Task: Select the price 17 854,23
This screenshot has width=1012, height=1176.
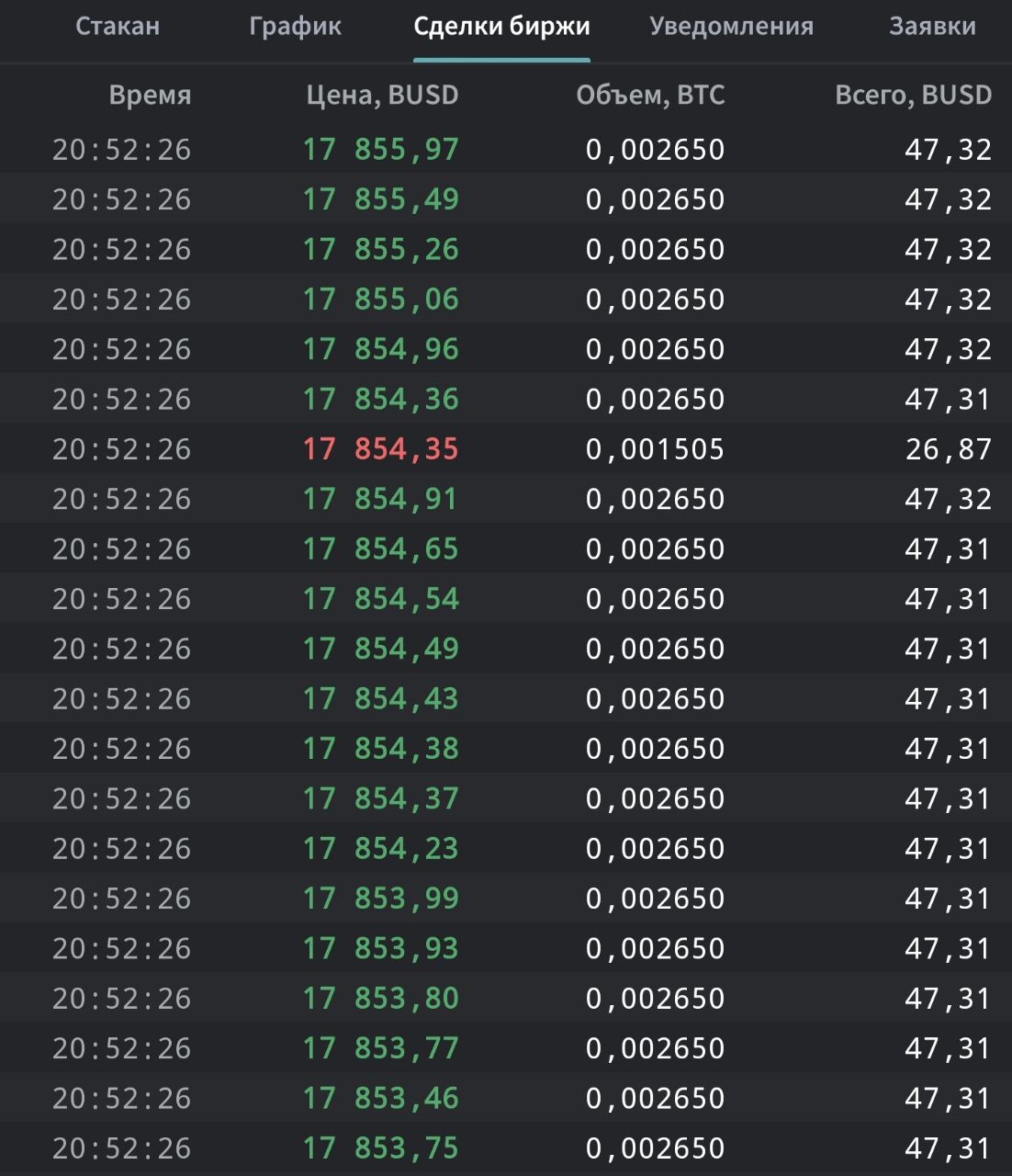Action: coord(381,848)
